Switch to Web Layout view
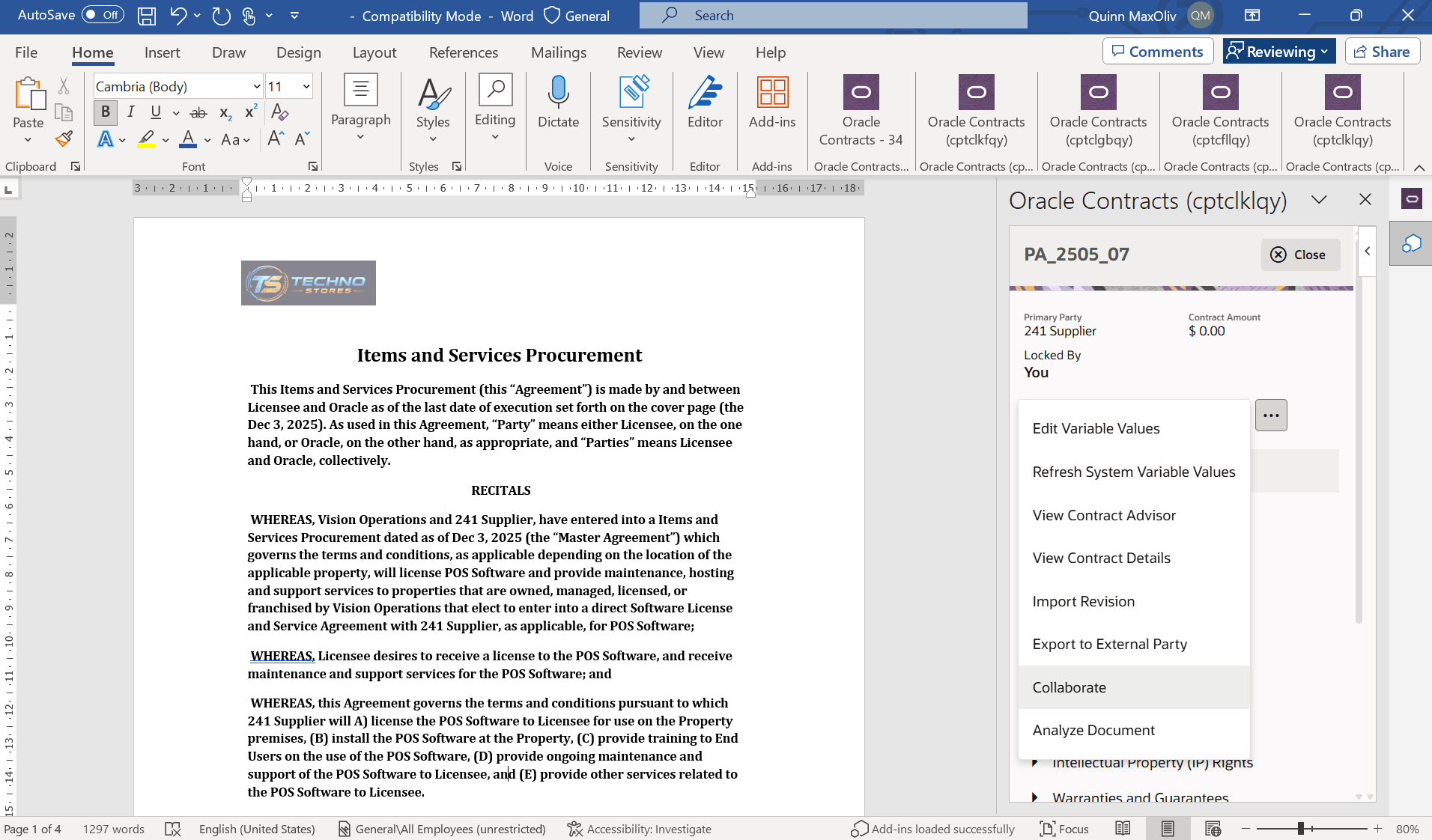The image size is (1432, 840). (x=1213, y=829)
